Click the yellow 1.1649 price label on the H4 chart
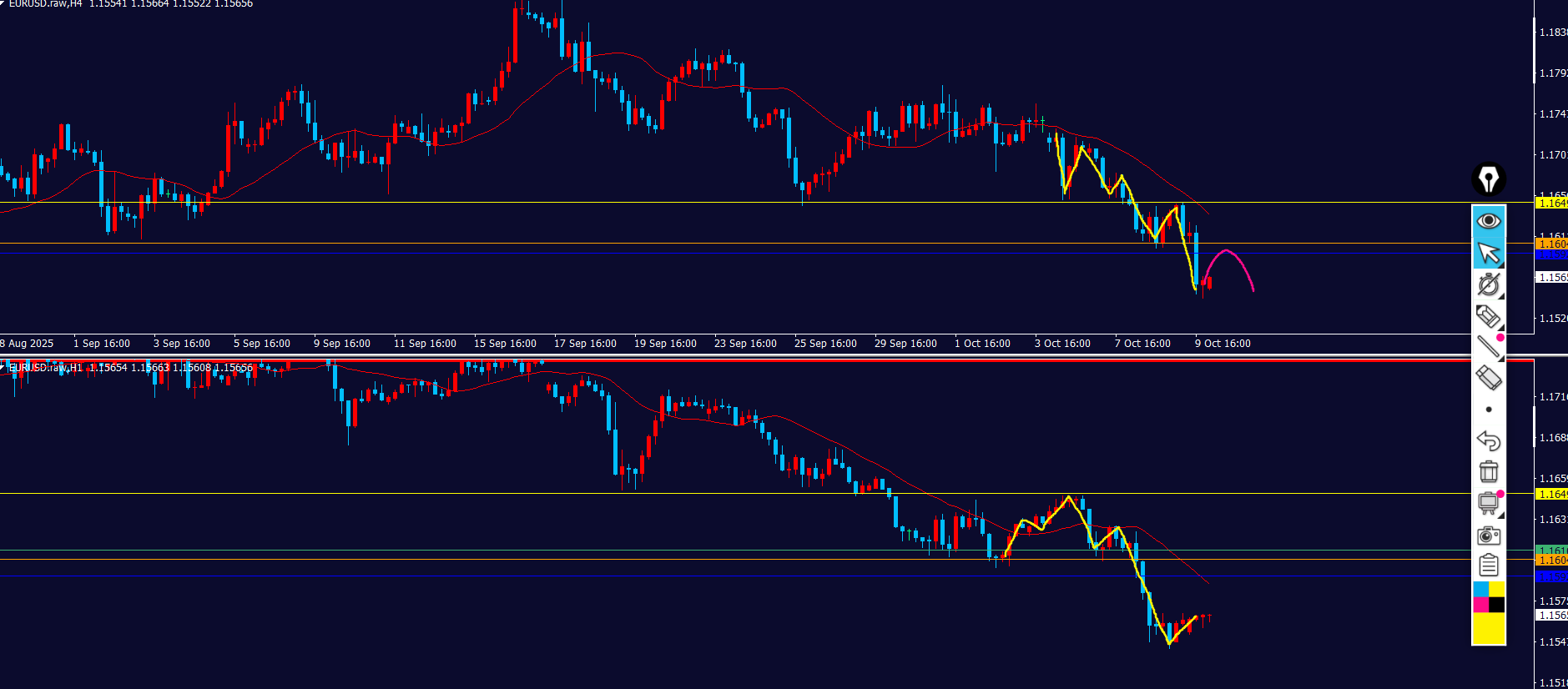Image resolution: width=1568 pixels, height=689 pixels. click(x=1551, y=203)
